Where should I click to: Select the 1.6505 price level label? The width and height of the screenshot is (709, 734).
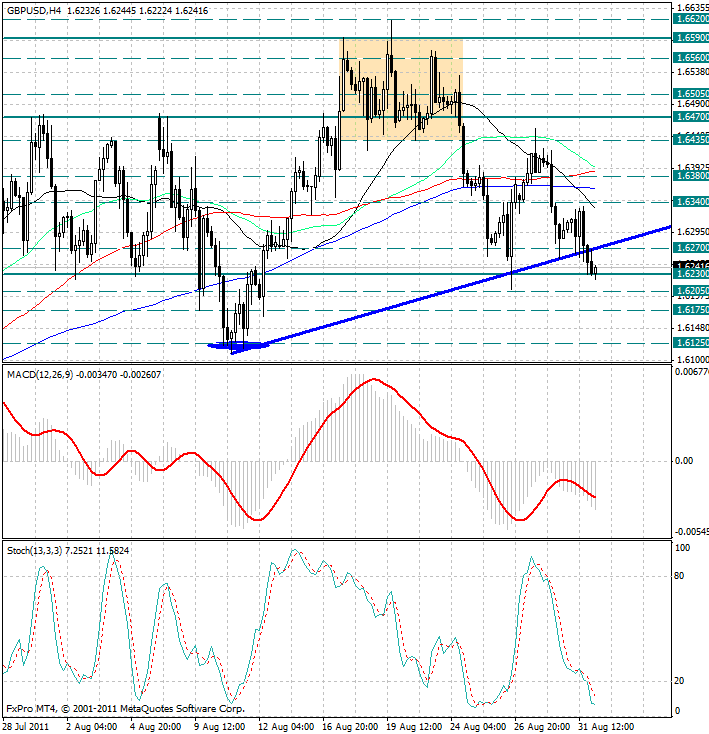point(691,94)
